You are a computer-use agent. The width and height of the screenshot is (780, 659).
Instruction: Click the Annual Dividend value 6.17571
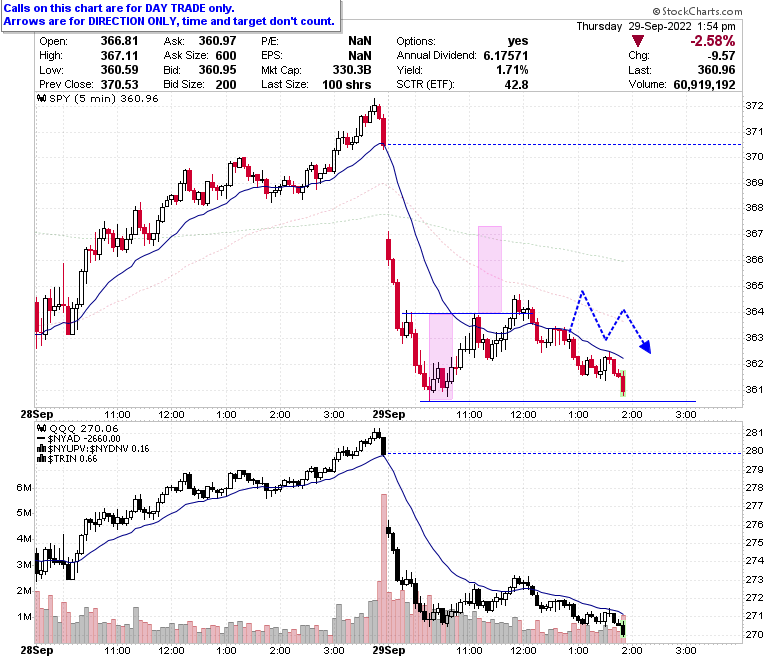(x=506, y=55)
